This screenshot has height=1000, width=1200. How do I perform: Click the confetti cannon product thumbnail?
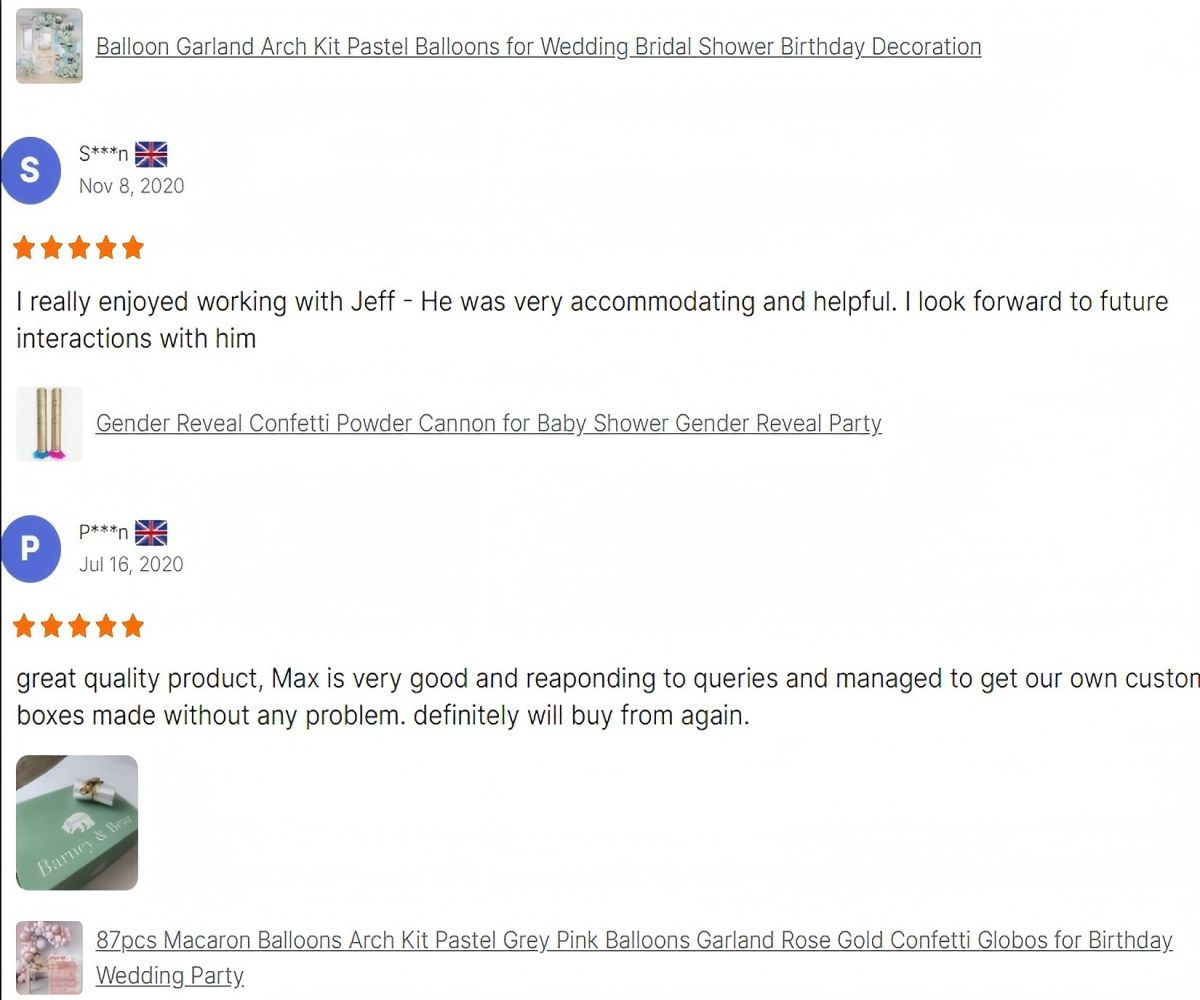pos(49,424)
